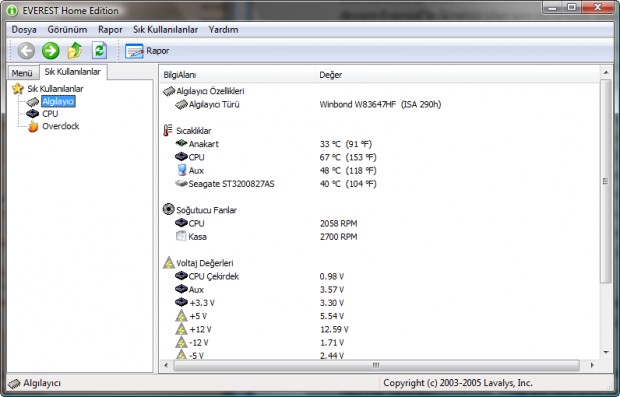620x397 pixels.
Task: Select the Sık Kullanılanlar tab
Action: point(73,72)
